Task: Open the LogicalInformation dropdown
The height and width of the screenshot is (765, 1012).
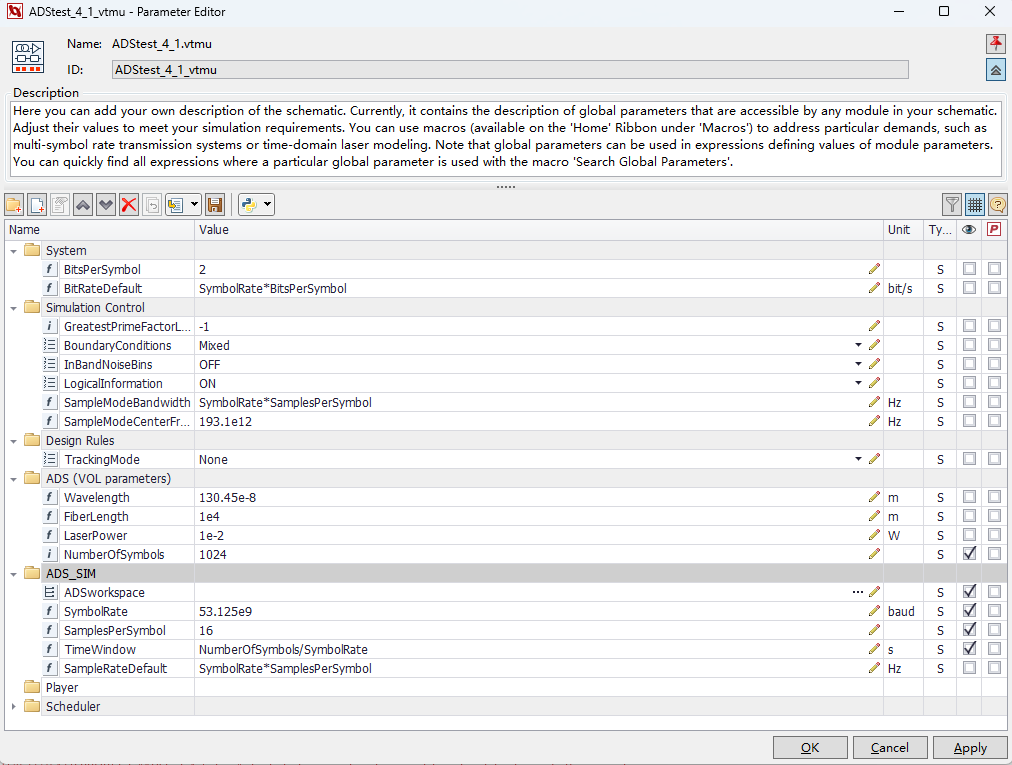Action: pyautogui.click(x=858, y=383)
